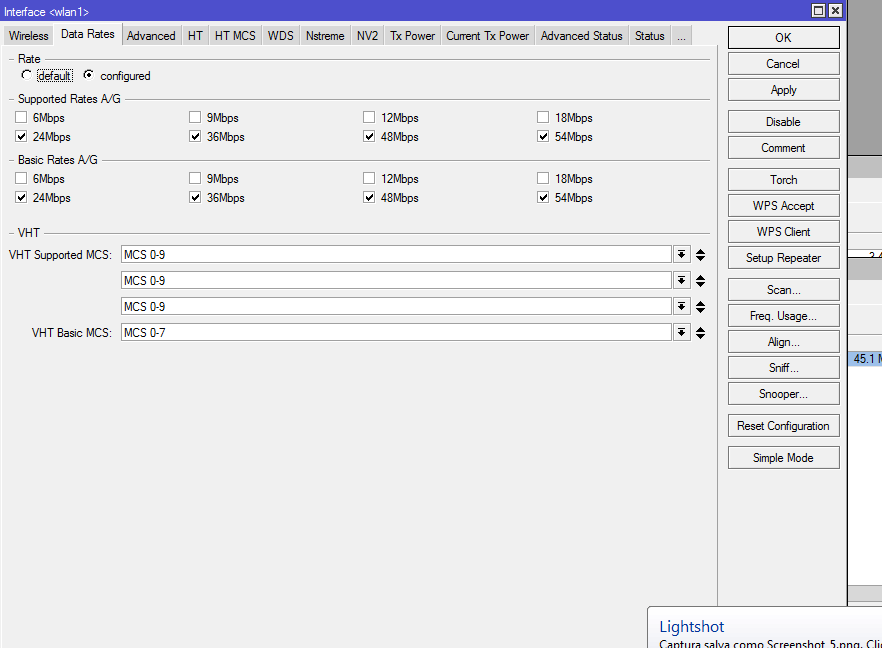Click up/down arrows of second VHT Supported MCS
This screenshot has width=882, height=648.
(x=700, y=281)
